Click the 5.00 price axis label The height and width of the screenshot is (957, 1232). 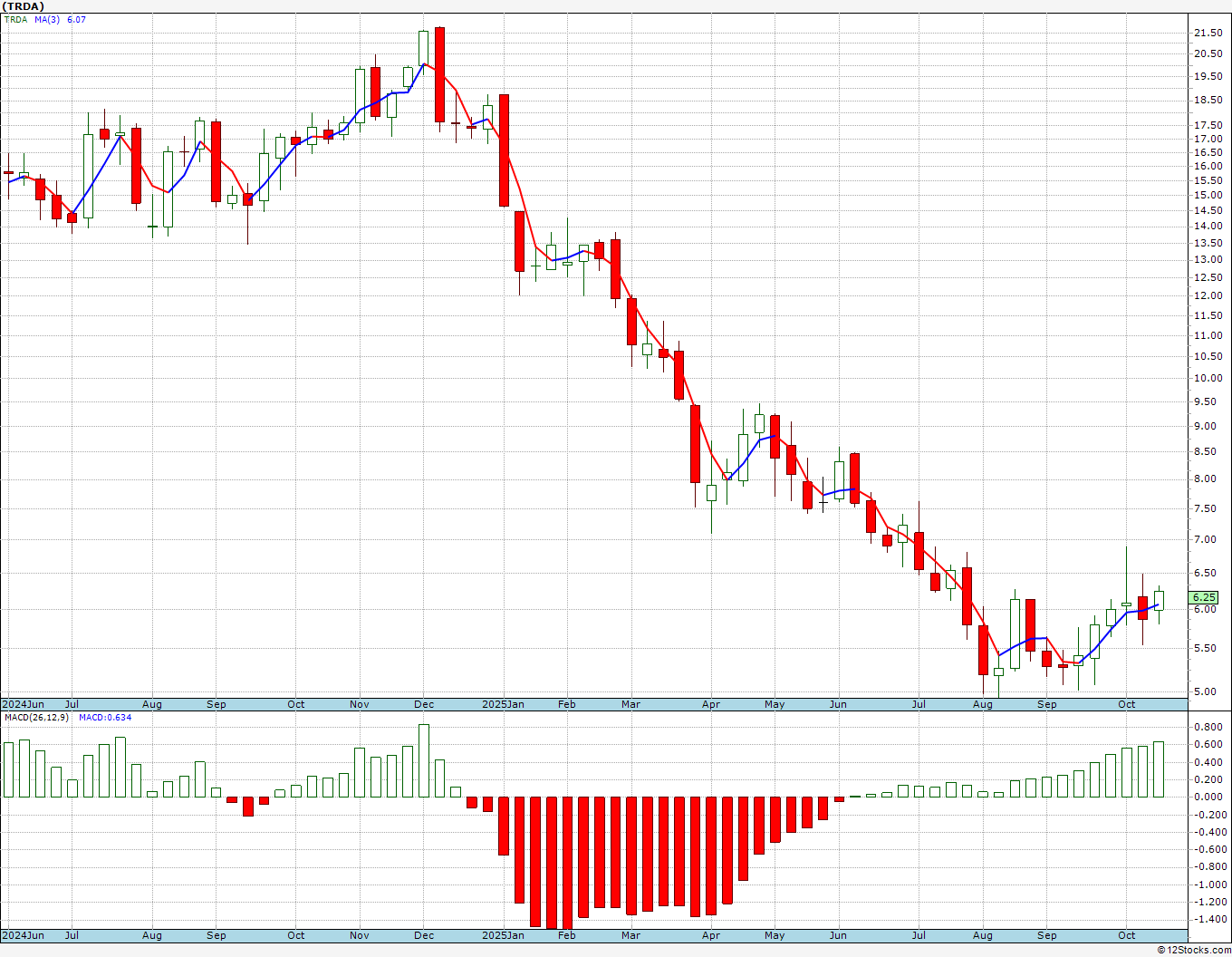(x=1207, y=691)
